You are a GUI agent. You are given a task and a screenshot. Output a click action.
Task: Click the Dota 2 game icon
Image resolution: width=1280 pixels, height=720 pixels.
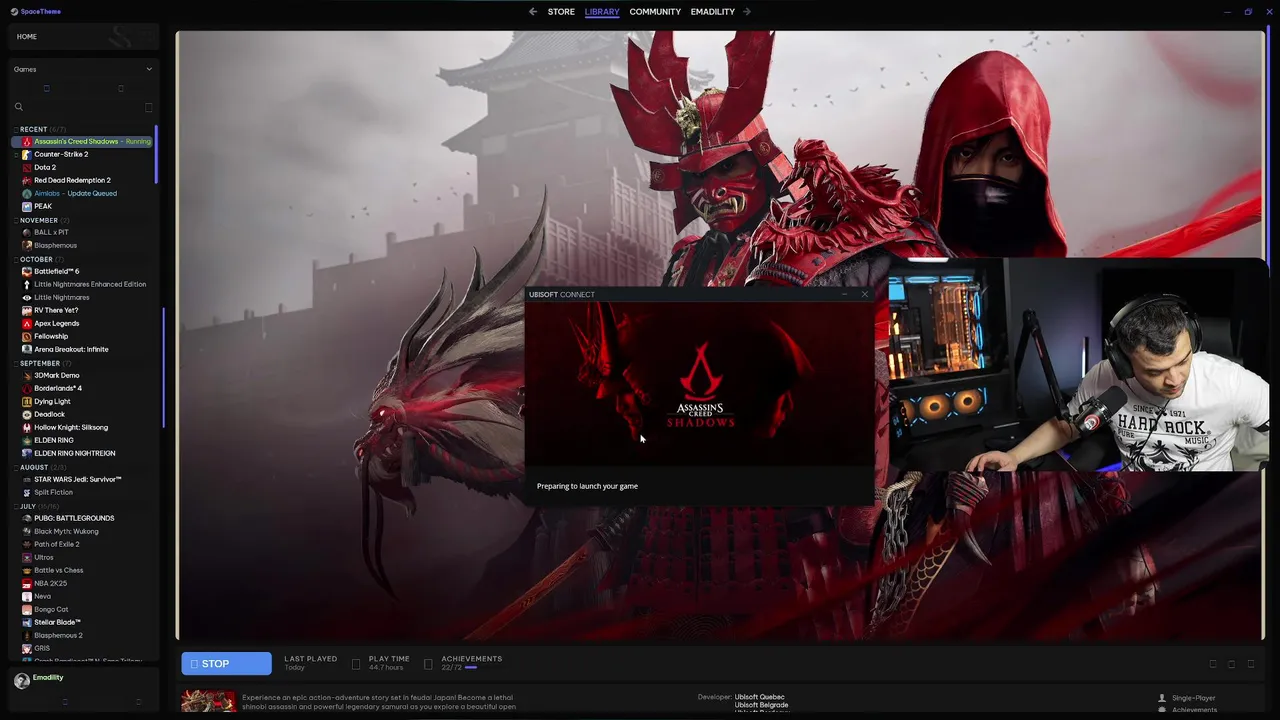click(x=27, y=168)
